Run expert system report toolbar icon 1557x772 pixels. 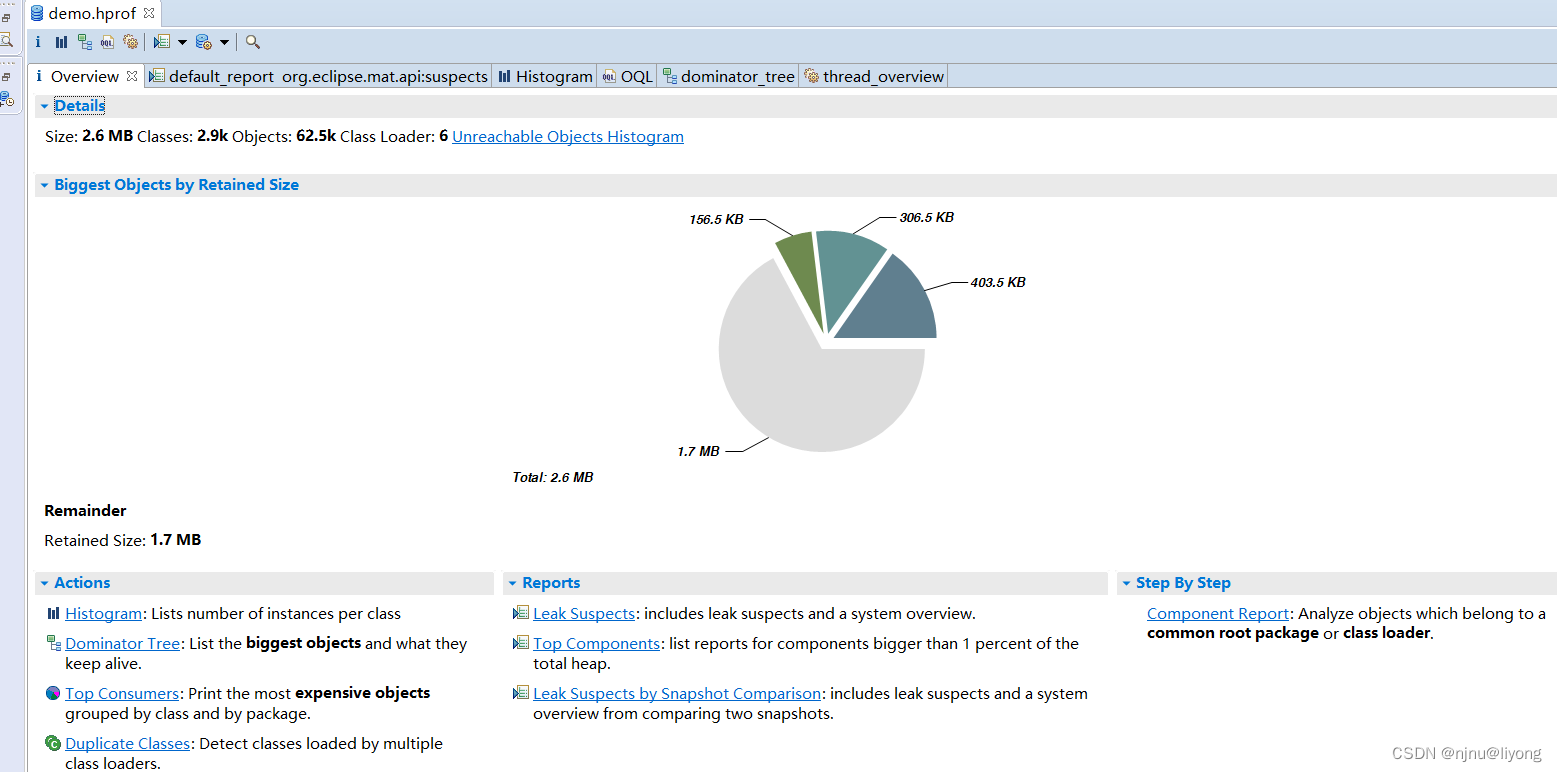[x=162, y=42]
